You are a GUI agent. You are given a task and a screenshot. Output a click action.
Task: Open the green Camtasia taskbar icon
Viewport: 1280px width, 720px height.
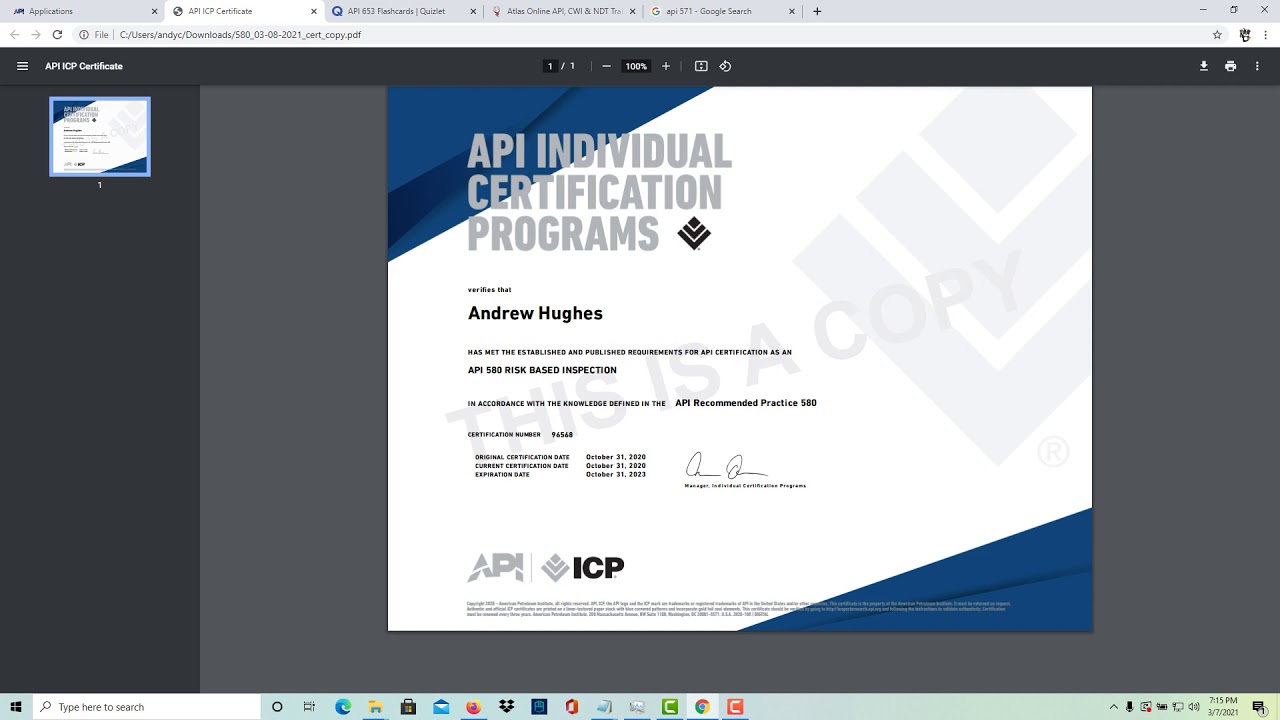[669, 707]
